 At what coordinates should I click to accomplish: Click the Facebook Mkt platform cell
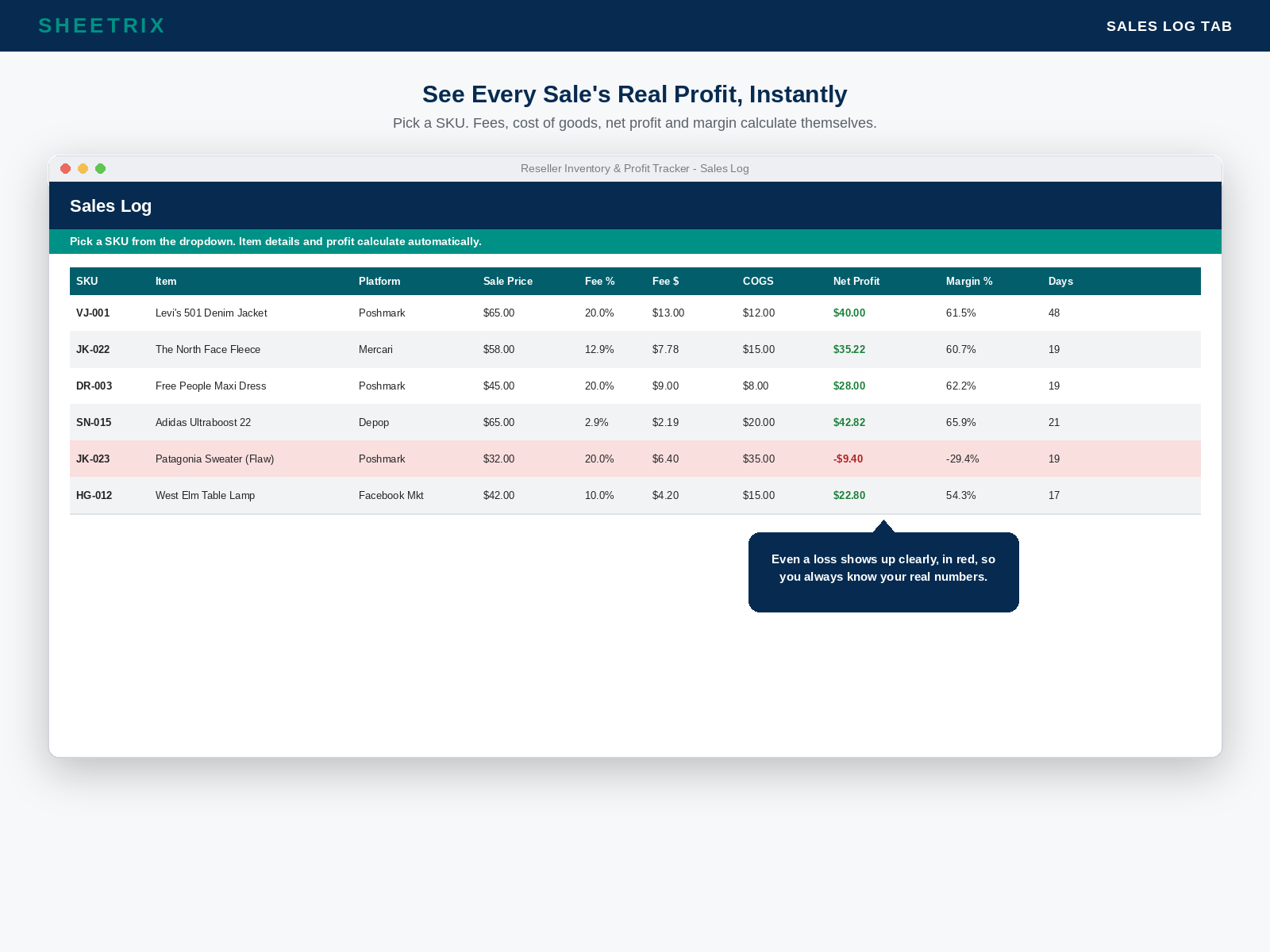click(x=391, y=495)
